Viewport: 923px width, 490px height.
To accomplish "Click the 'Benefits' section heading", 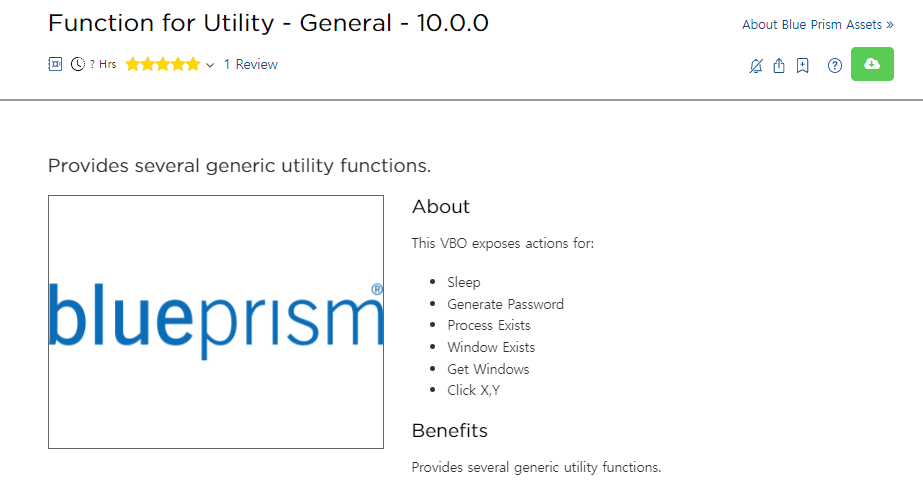I will [x=450, y=431].
